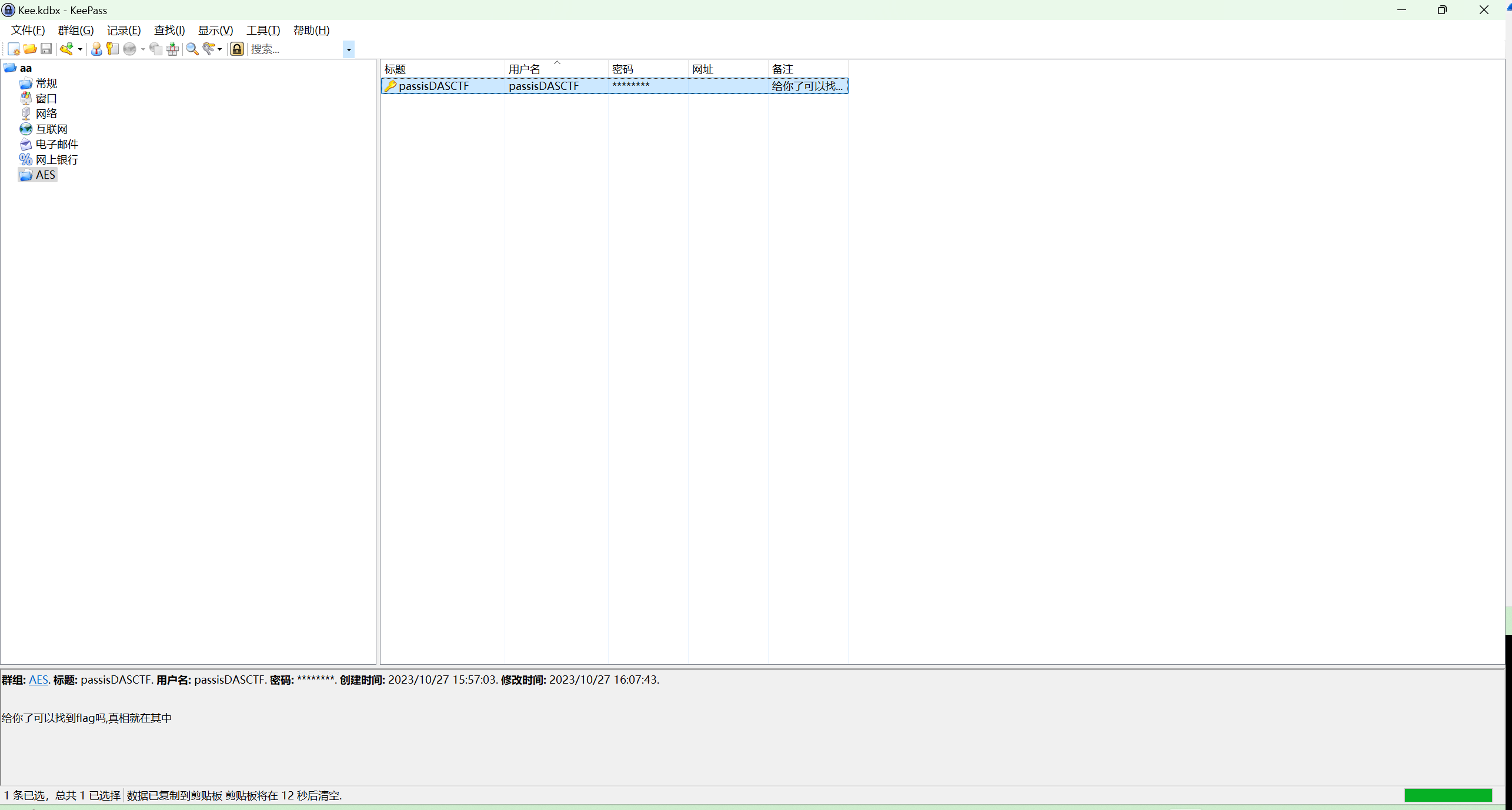Image resolution: width=1512 pixels, height=810 pixels.
Task: Click the Find magnifying glass icon
Action: click(x=192, y=49)
